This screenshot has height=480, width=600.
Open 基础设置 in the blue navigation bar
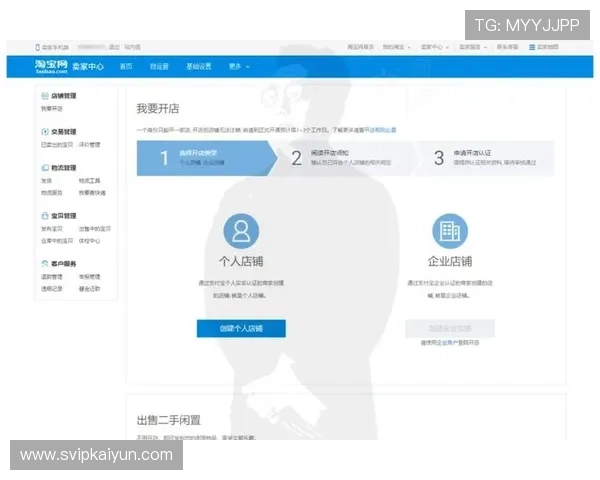click(199, 66)
